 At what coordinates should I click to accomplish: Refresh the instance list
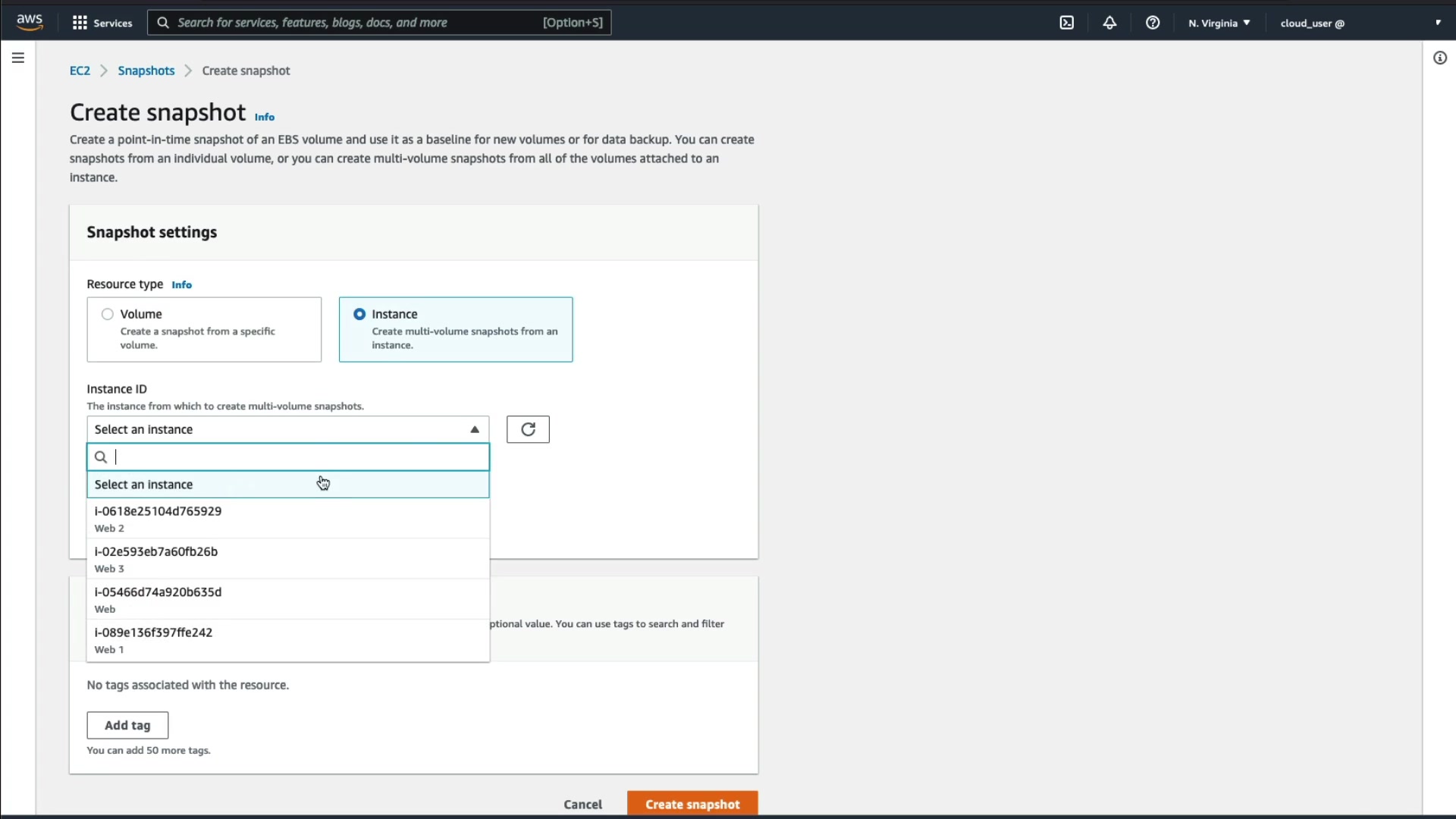528,429
